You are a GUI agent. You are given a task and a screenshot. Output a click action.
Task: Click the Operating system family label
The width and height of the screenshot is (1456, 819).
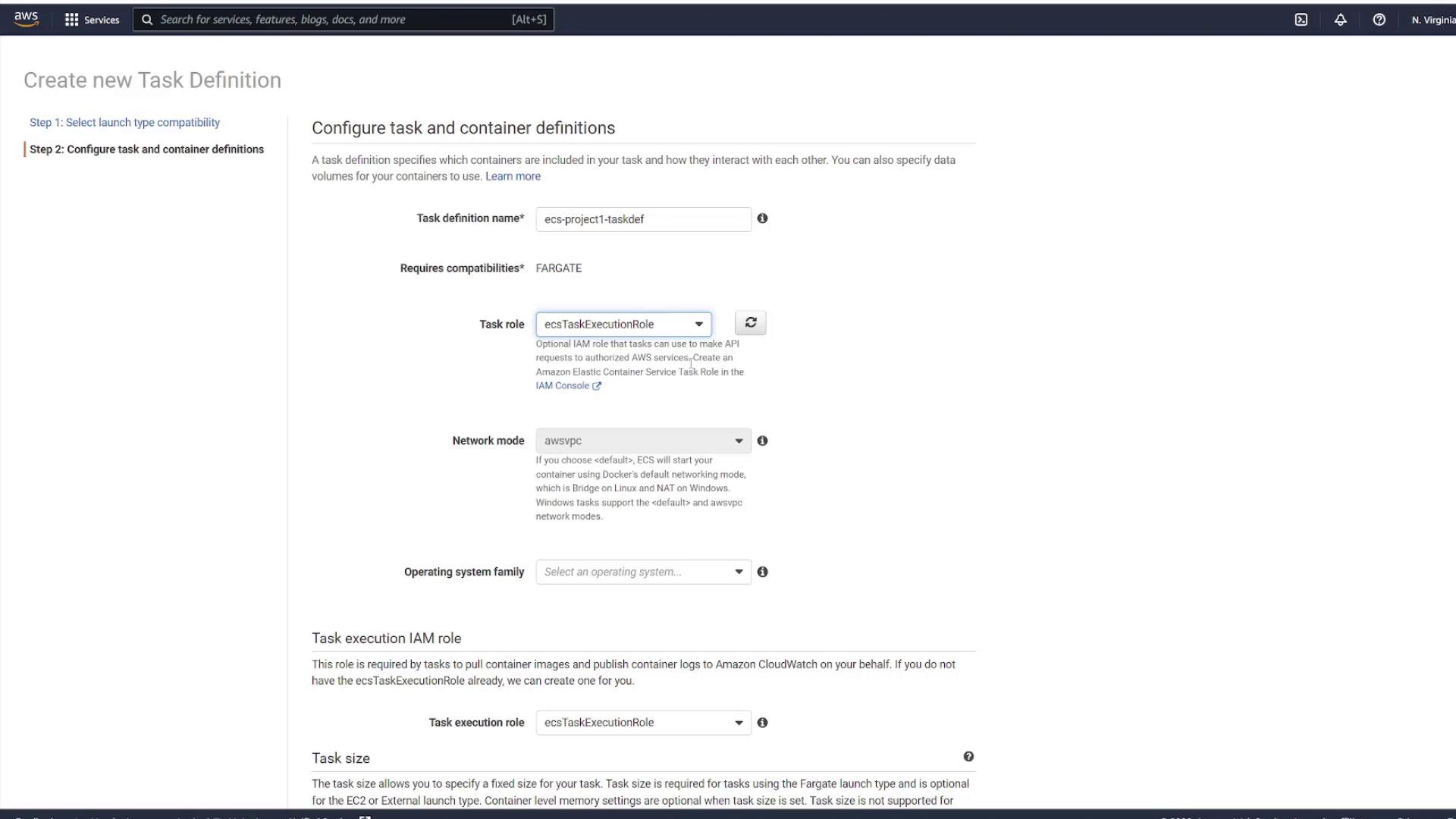(x=464, y=572)
